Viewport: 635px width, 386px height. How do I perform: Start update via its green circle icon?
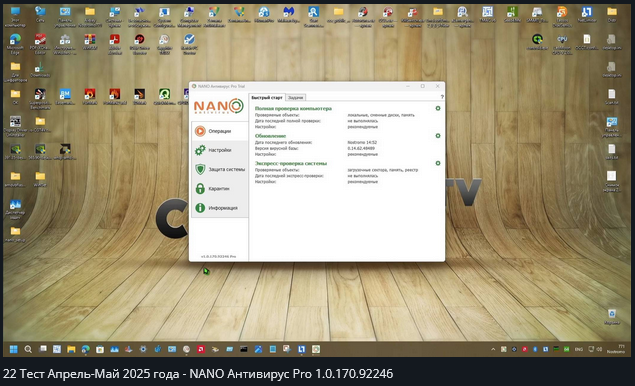coord(438,136)
